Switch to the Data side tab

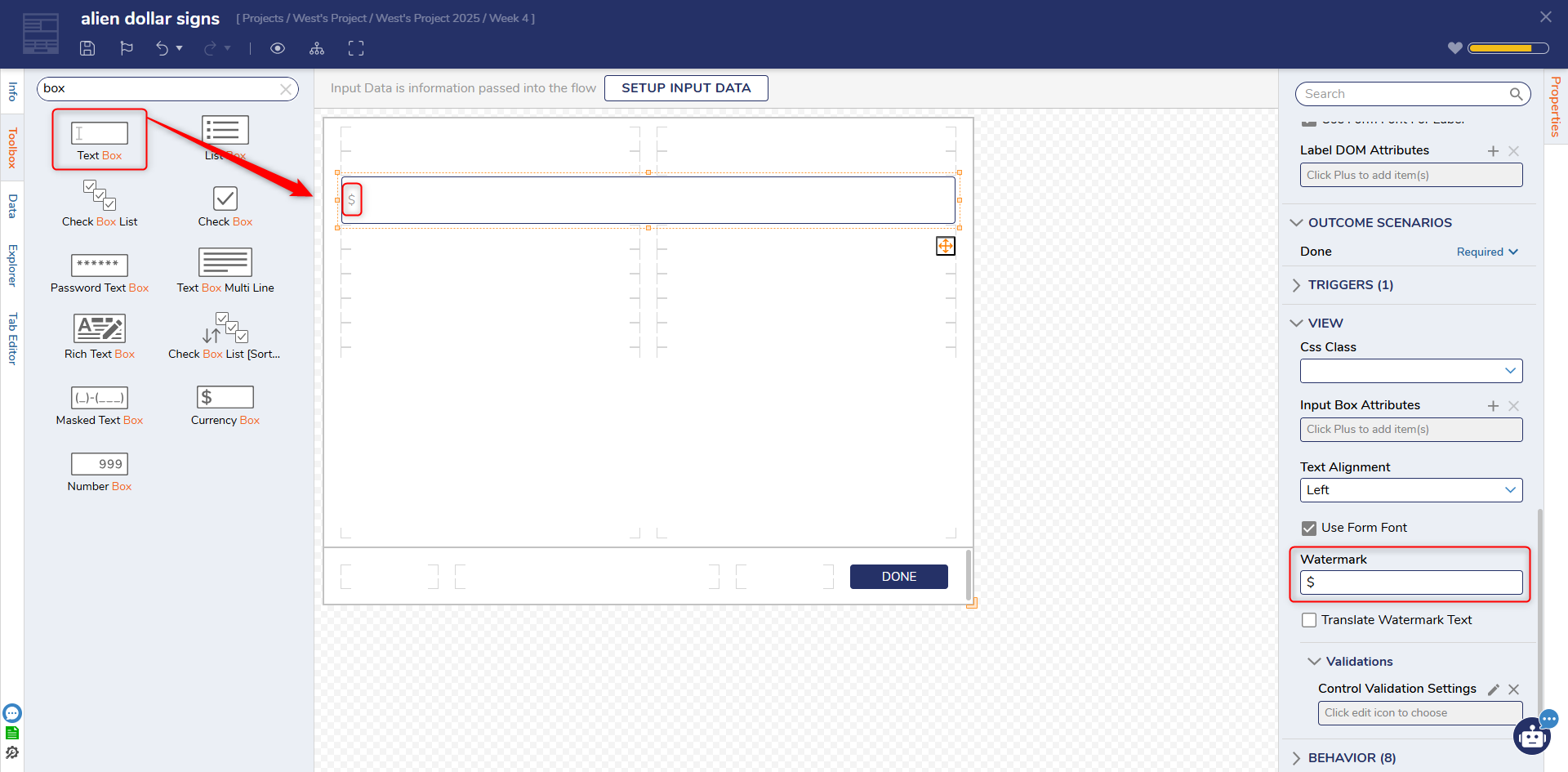pyautogui.click(x=12, y=206)
